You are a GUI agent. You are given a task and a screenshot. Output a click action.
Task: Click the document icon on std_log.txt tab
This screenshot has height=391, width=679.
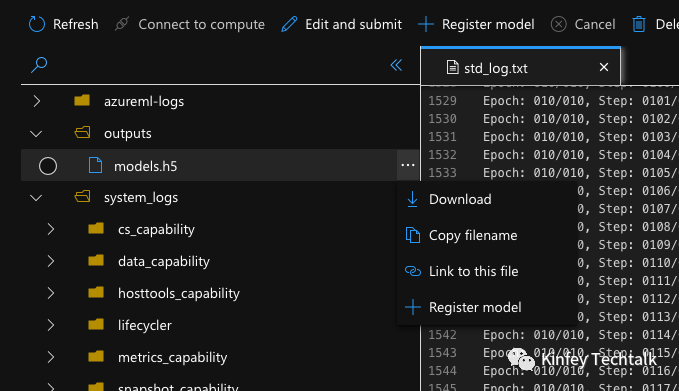[452, 68]
